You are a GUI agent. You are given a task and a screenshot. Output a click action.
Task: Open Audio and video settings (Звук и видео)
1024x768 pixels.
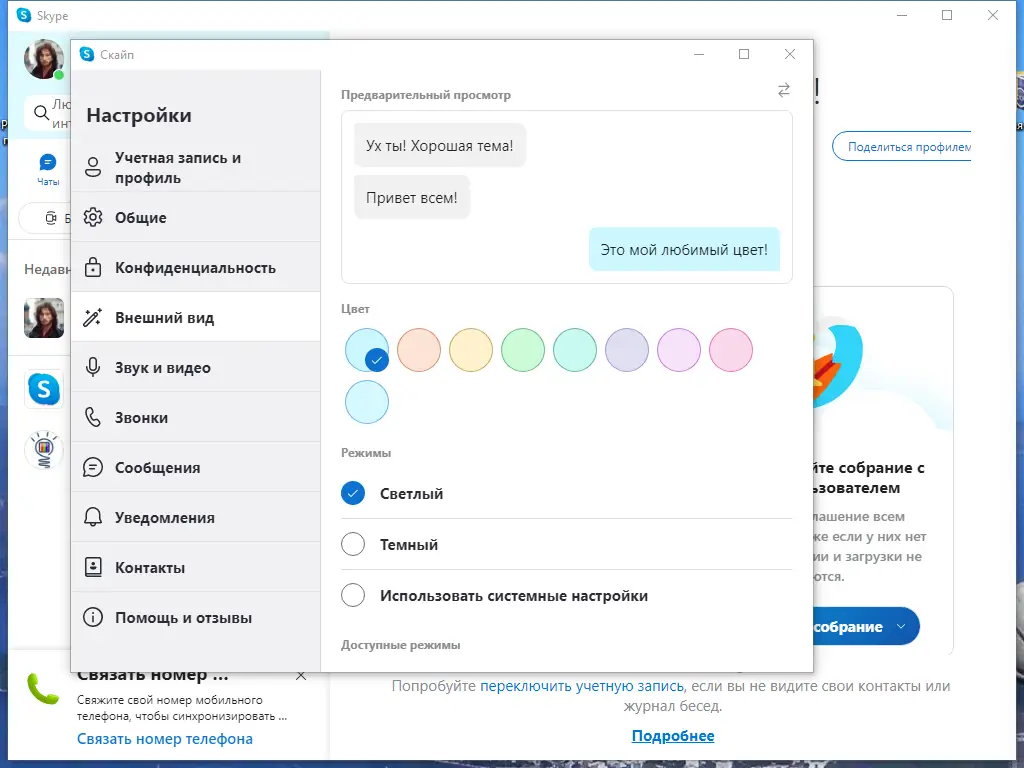(195, 367)
